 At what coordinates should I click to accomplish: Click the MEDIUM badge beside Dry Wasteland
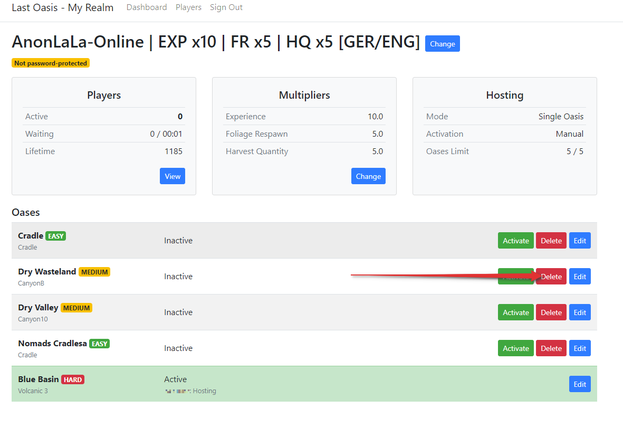tap(94, 272)
